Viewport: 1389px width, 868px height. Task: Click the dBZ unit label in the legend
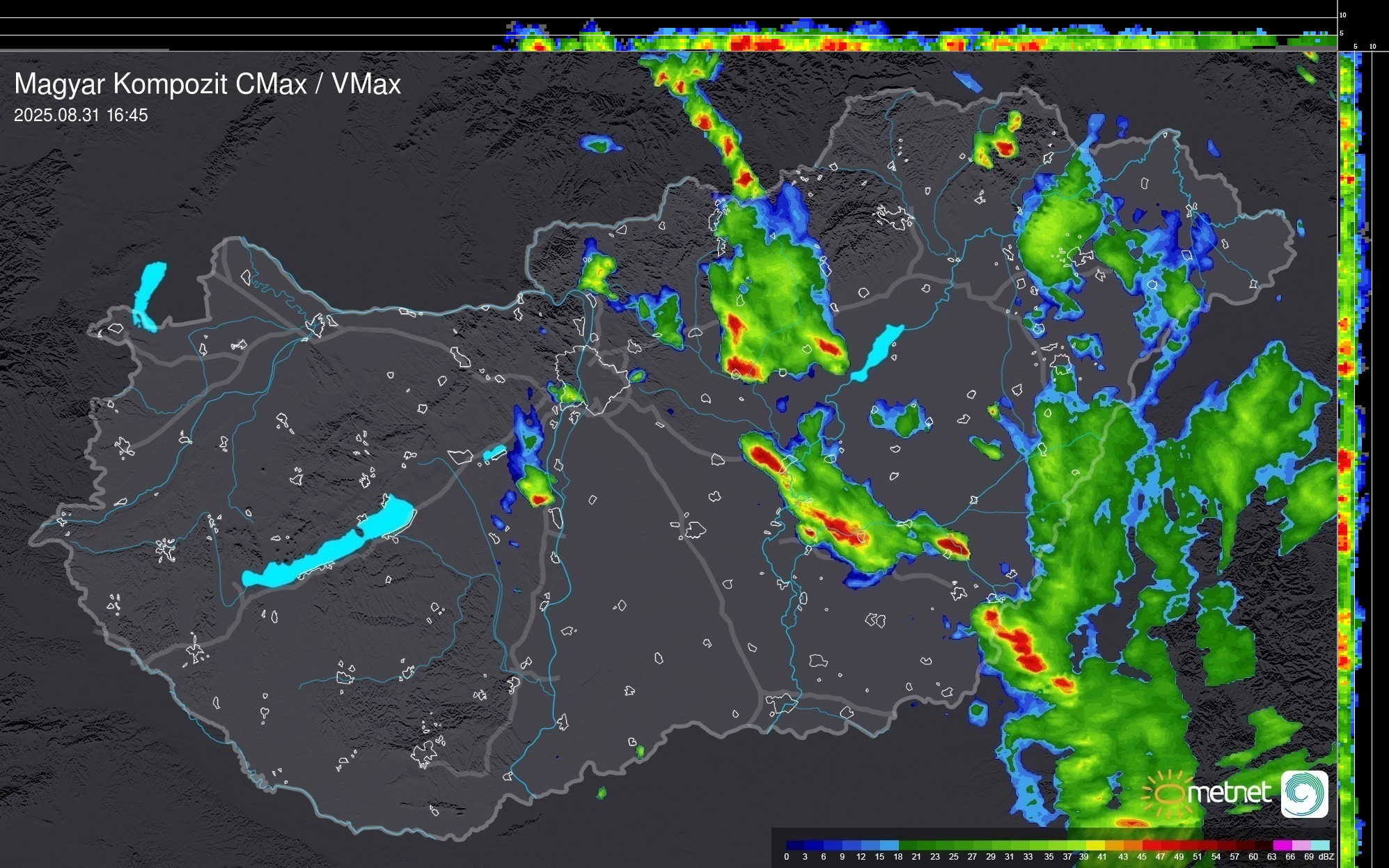[1326, 857]
